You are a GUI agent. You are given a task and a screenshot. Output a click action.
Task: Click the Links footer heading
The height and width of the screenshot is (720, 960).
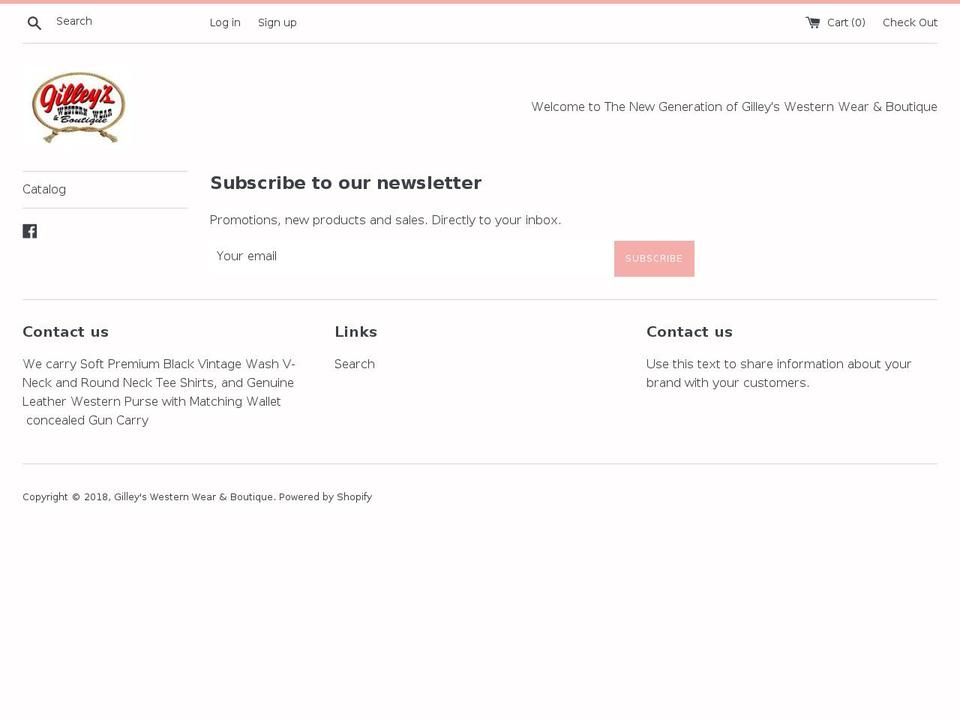click(356, 332)
